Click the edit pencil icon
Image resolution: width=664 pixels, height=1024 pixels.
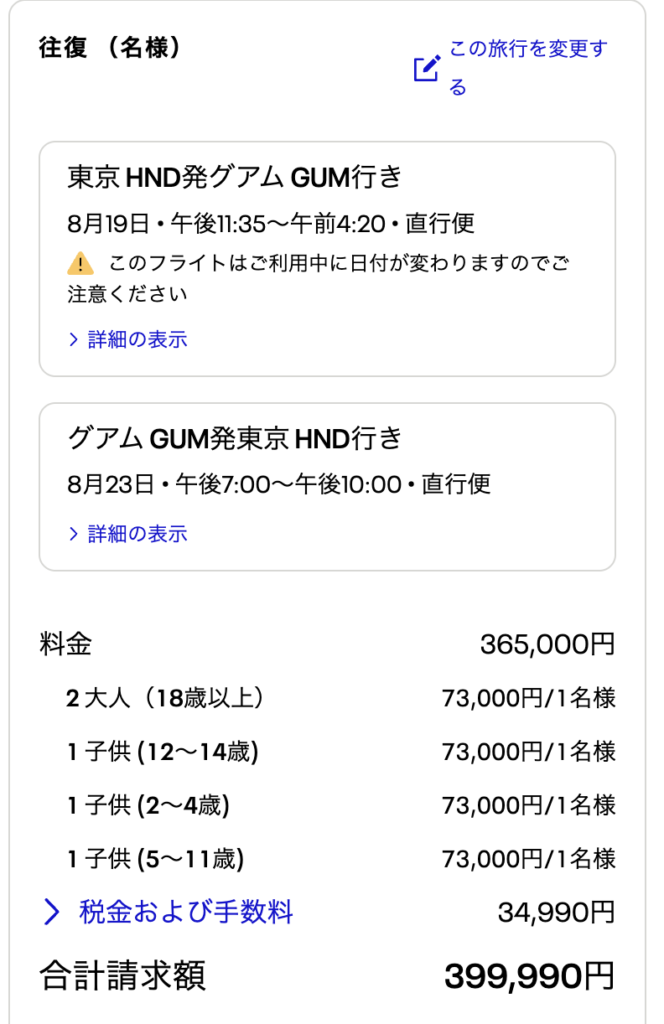(x=427, y=68)
